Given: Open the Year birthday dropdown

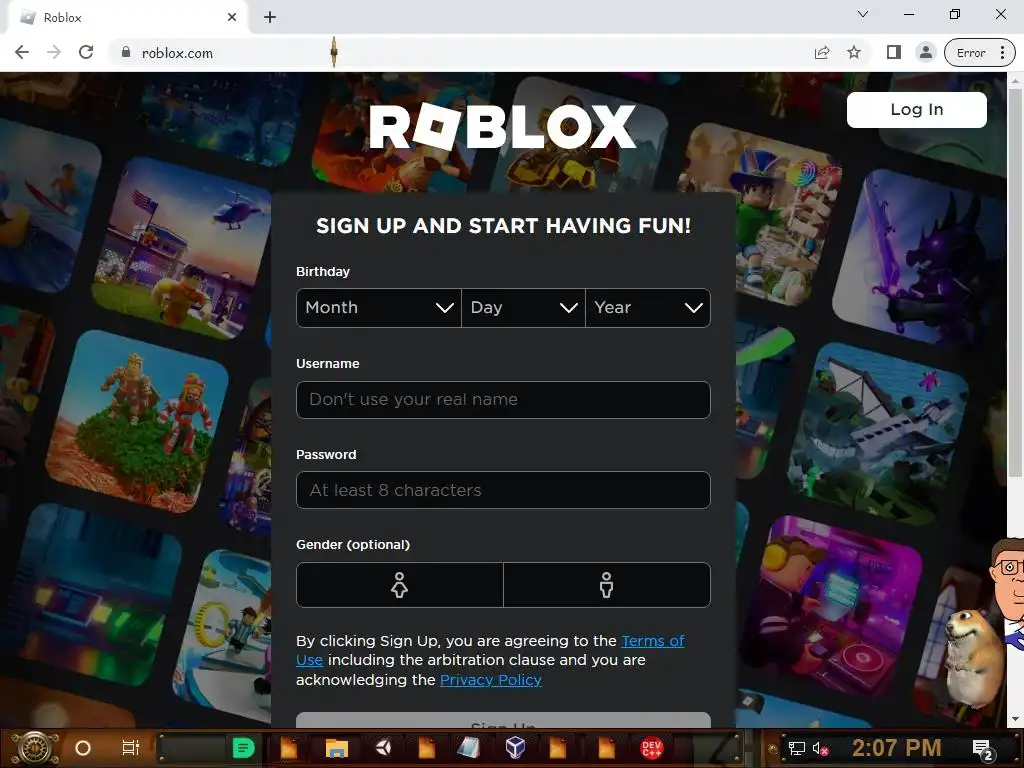Looking at the screenshot, I should [x=648, y=308].
